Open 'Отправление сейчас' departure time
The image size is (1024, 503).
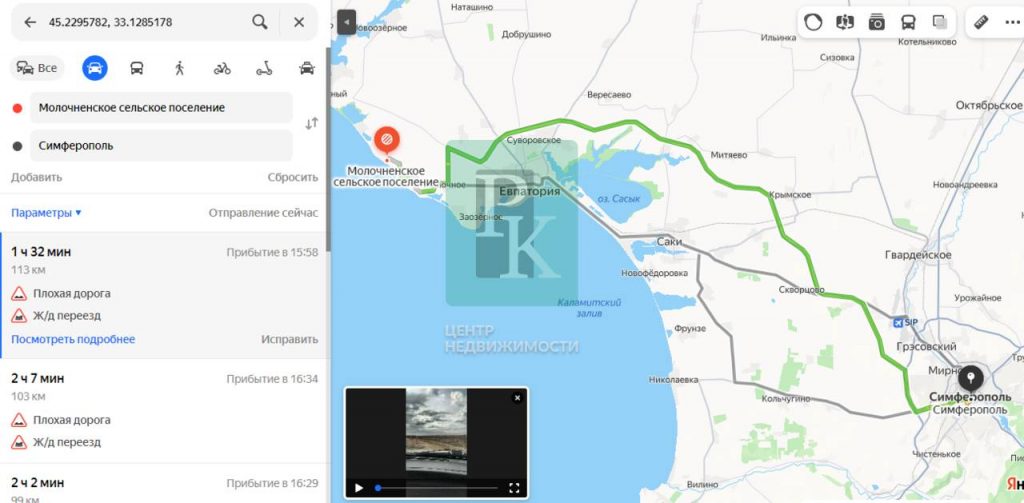coord(263,213)
